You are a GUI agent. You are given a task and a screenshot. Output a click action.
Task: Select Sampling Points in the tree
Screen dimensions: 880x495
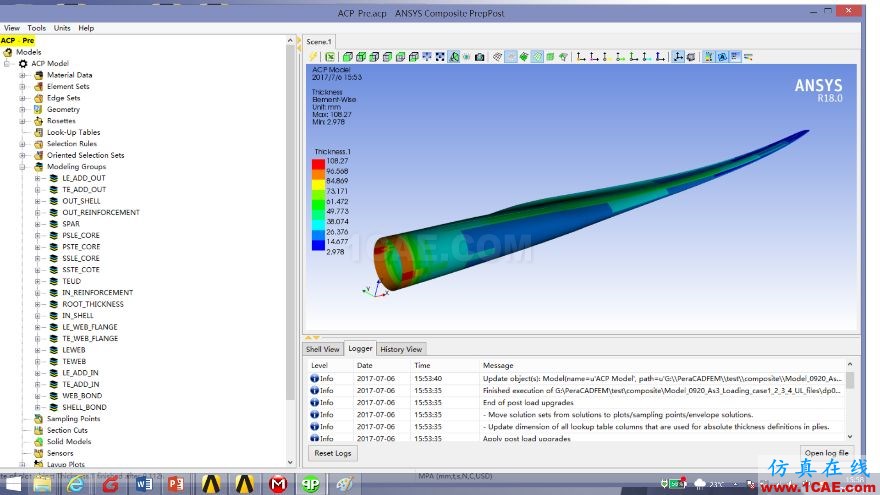tap(73, 419)
